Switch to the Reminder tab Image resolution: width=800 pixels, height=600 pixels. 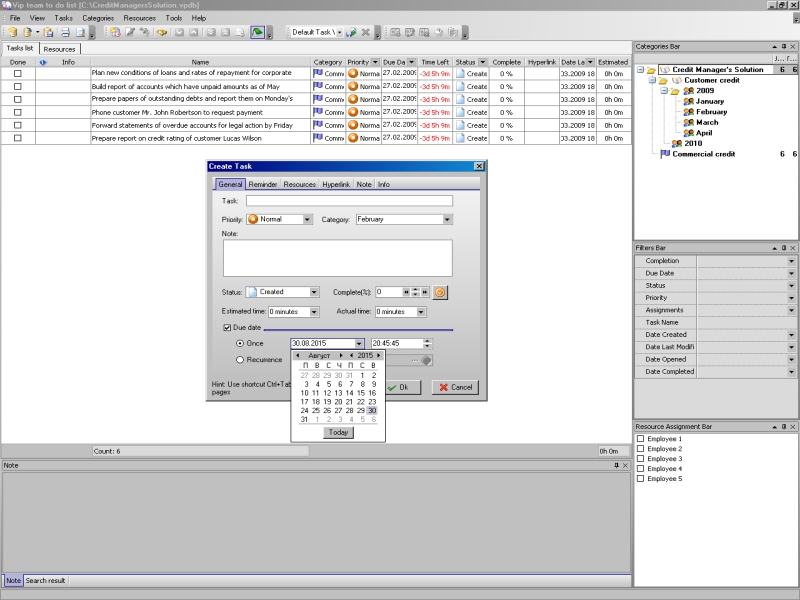point(263,184)
